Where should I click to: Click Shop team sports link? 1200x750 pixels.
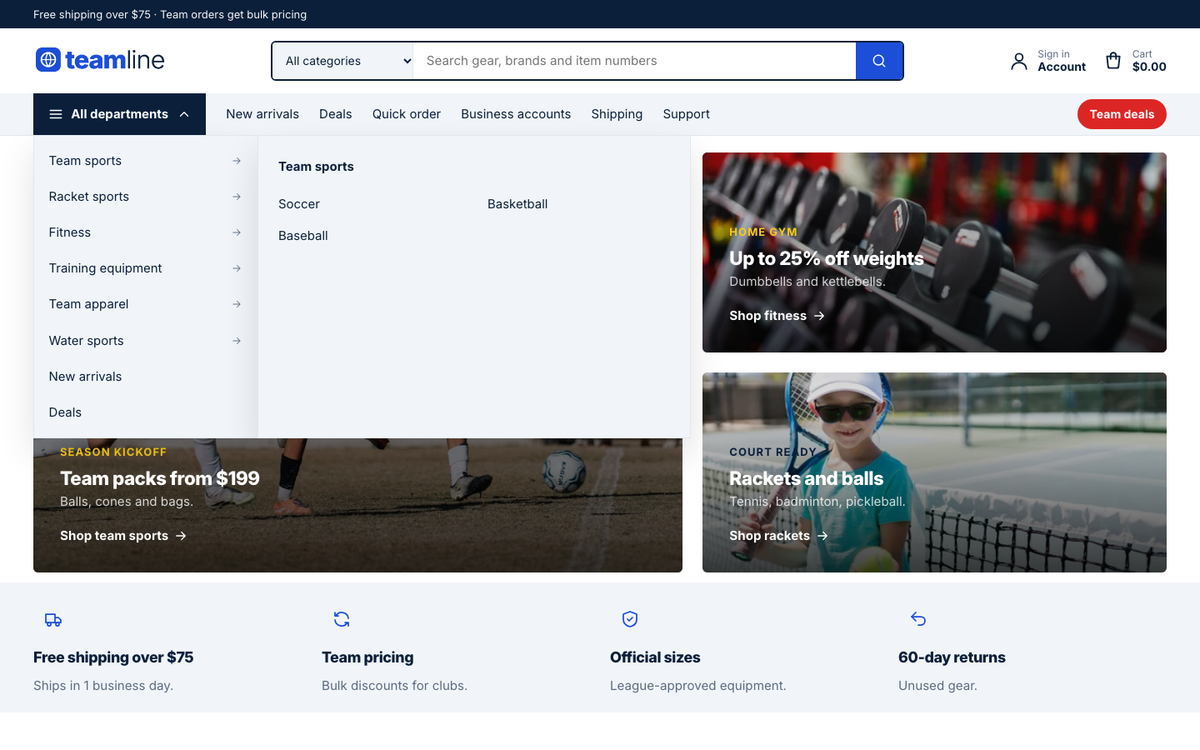click(123, 536)
